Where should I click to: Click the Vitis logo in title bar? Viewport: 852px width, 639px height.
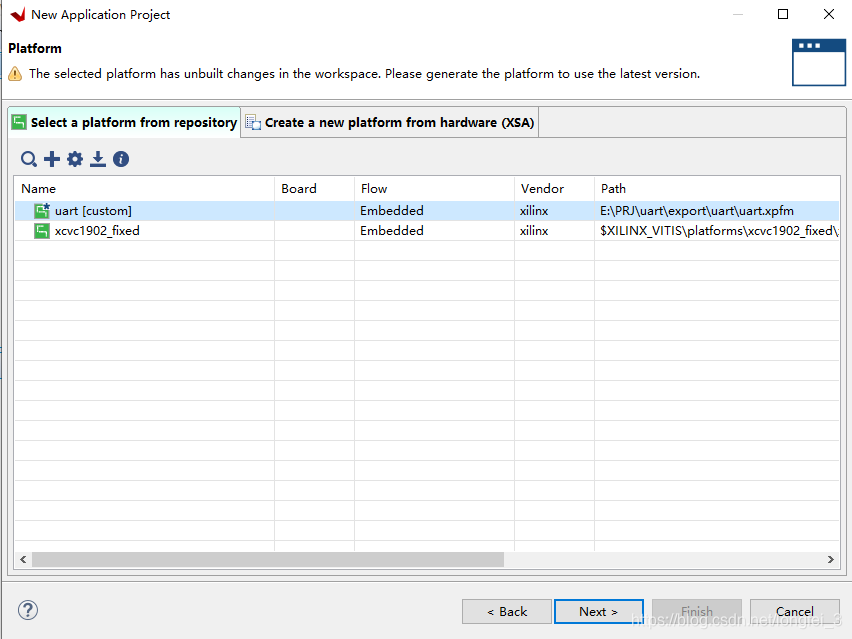tap(18, 15)
